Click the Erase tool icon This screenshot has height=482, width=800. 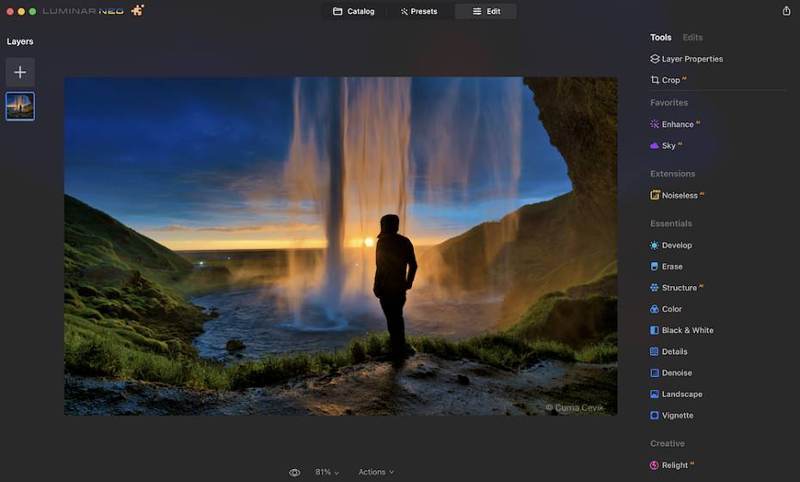click(x=655, y=266)
